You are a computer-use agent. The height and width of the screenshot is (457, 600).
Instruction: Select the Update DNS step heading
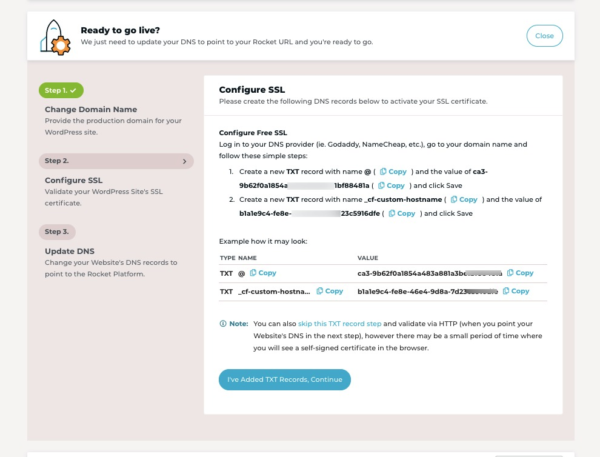tap(70, 251)
